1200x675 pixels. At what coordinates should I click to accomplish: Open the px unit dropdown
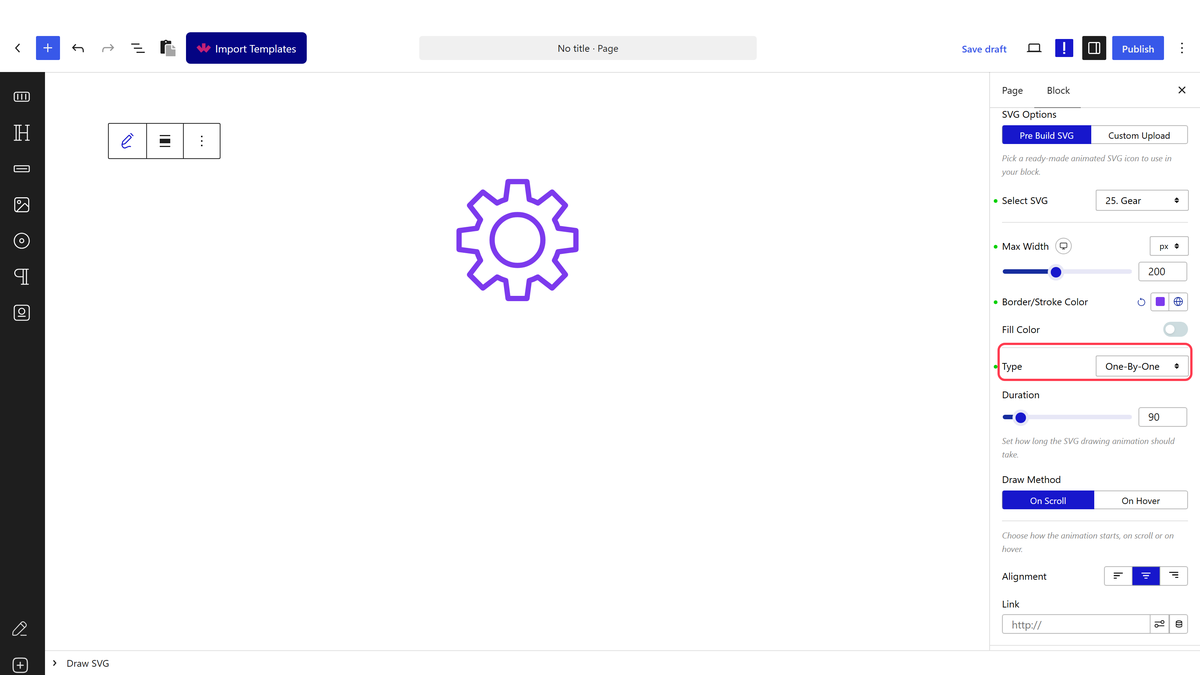(1169, 246)
